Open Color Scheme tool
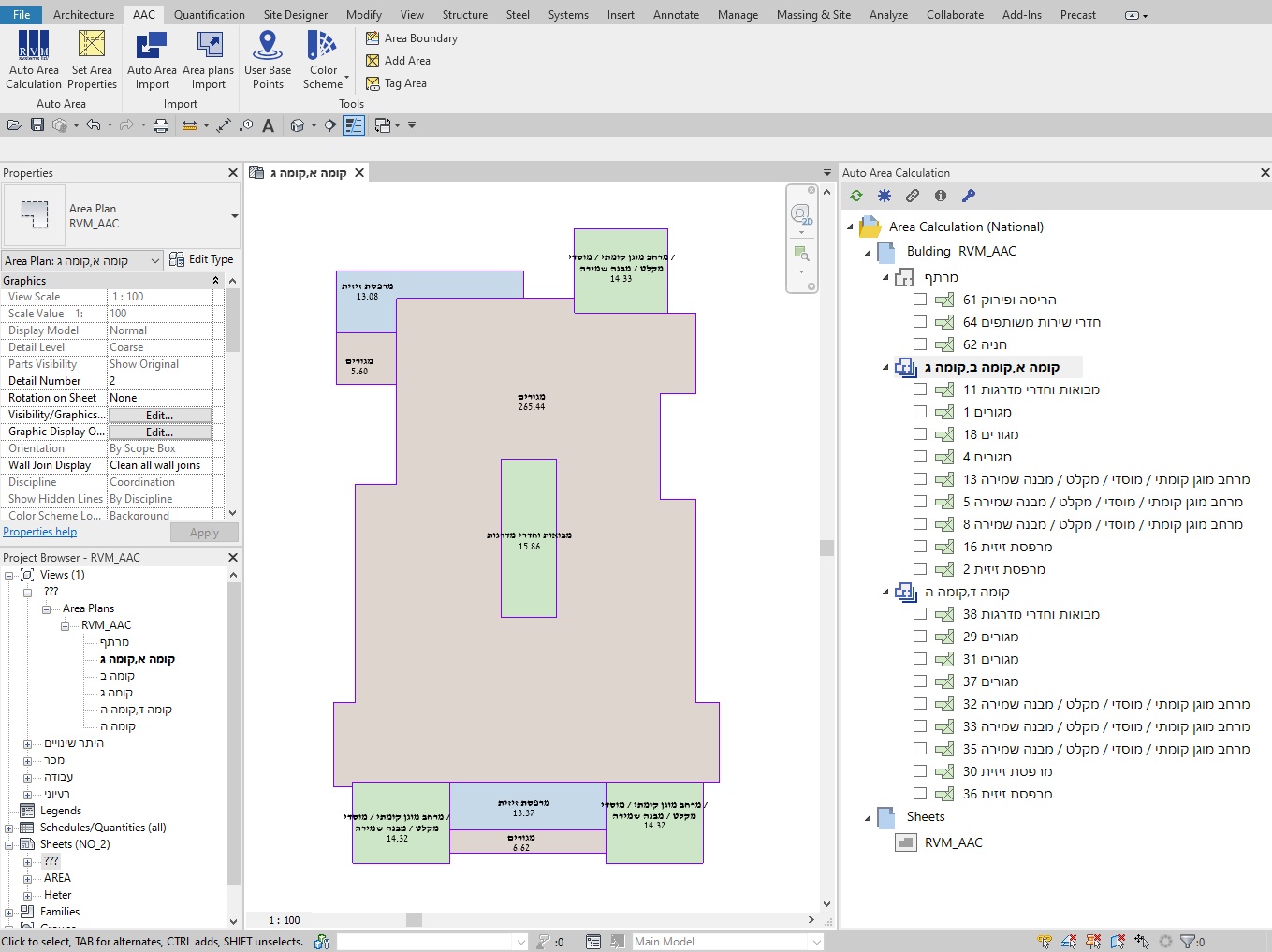The width and height of the screenshot is (1272, 952). coord(324,60)
